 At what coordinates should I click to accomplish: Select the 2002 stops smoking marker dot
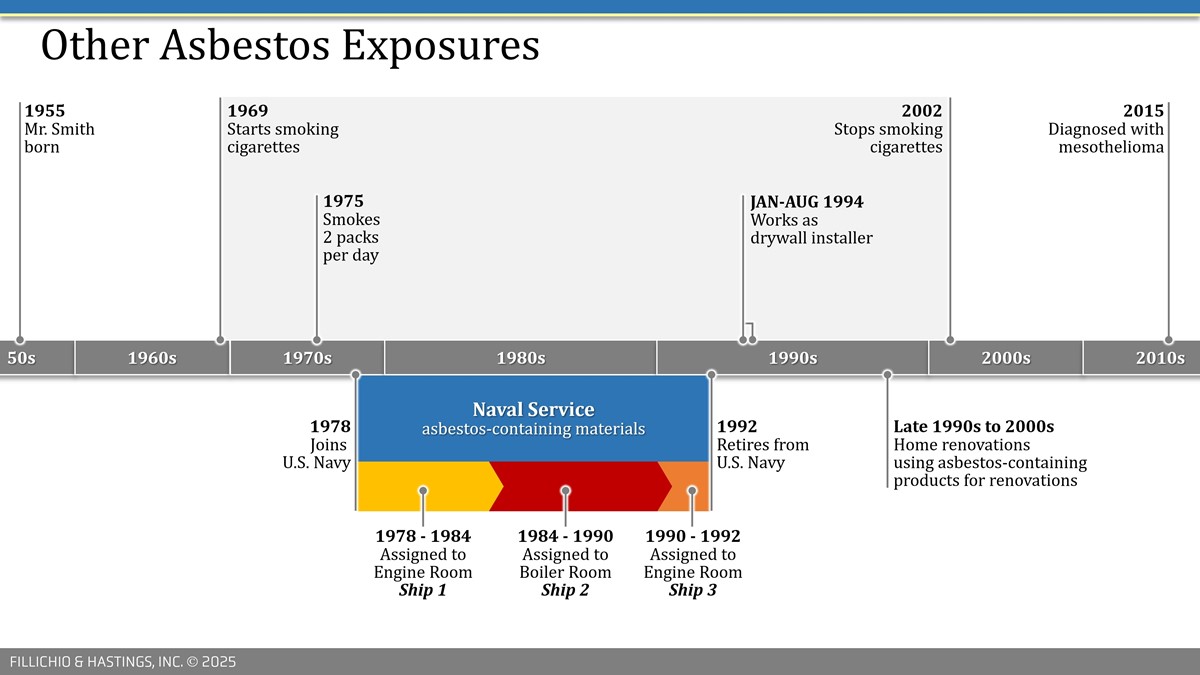[950, 340]
